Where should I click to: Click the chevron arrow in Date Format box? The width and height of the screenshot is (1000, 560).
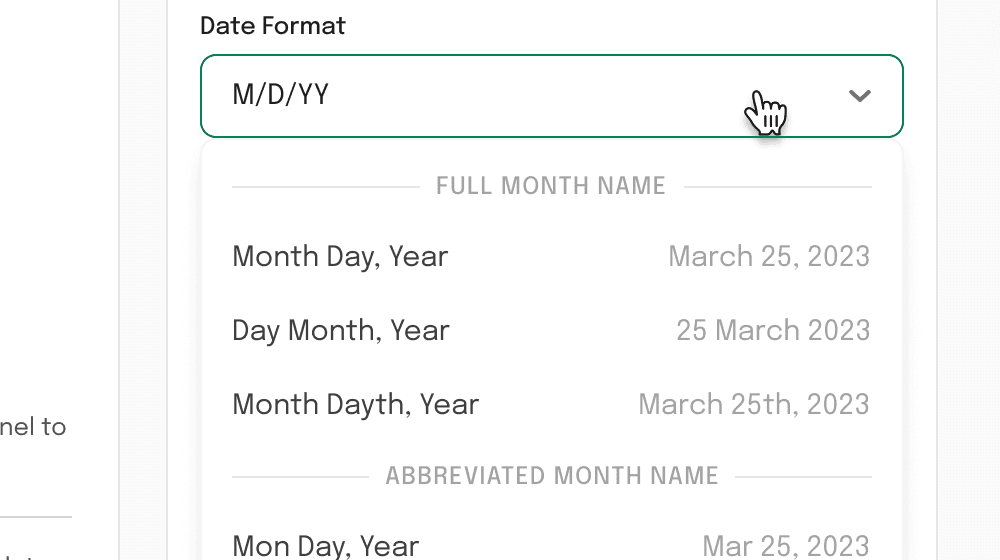860,96
